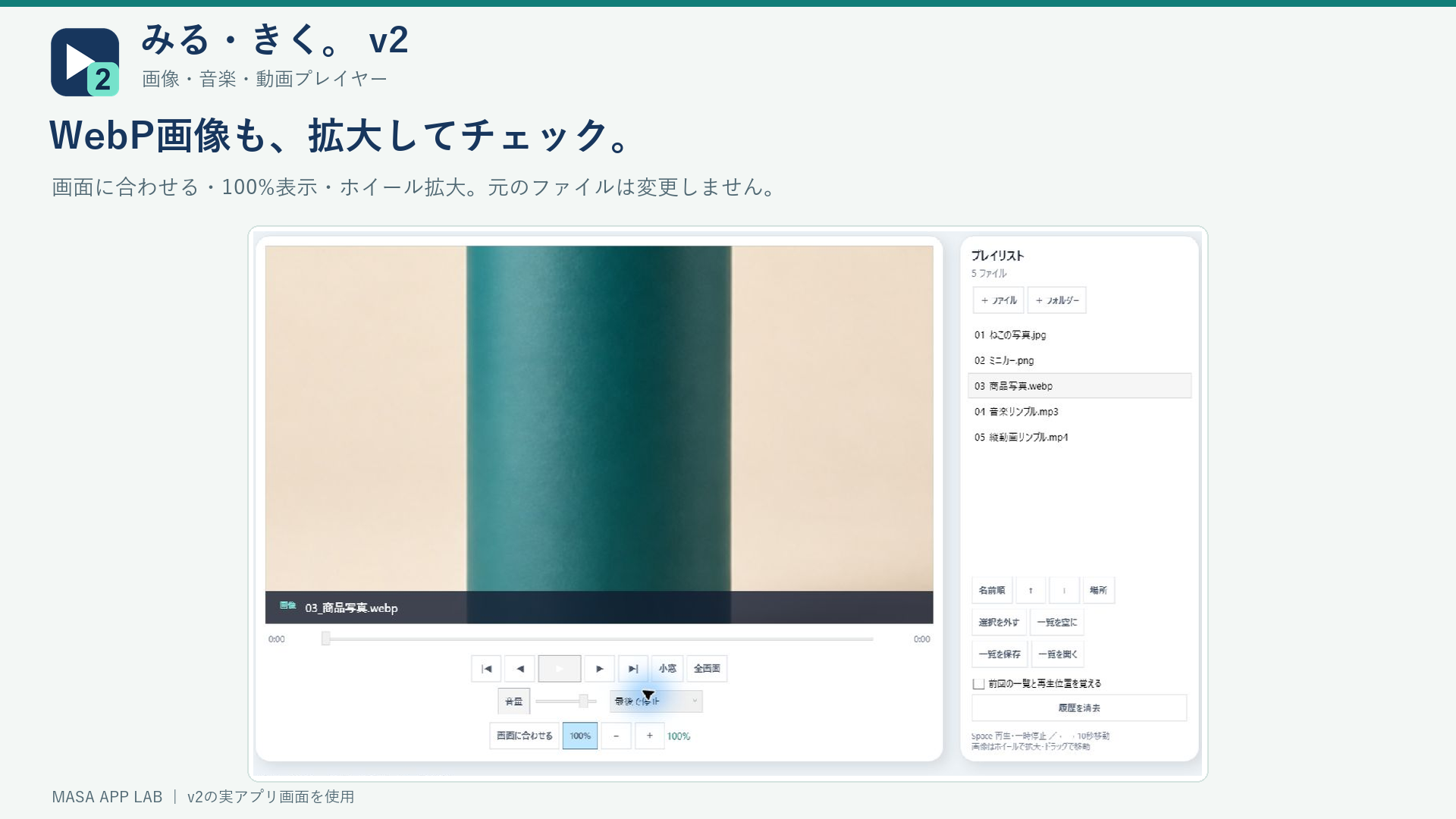Save the playlist with 一覧を保存
This screenshot has height=819, width=1456.
point(999,654)
